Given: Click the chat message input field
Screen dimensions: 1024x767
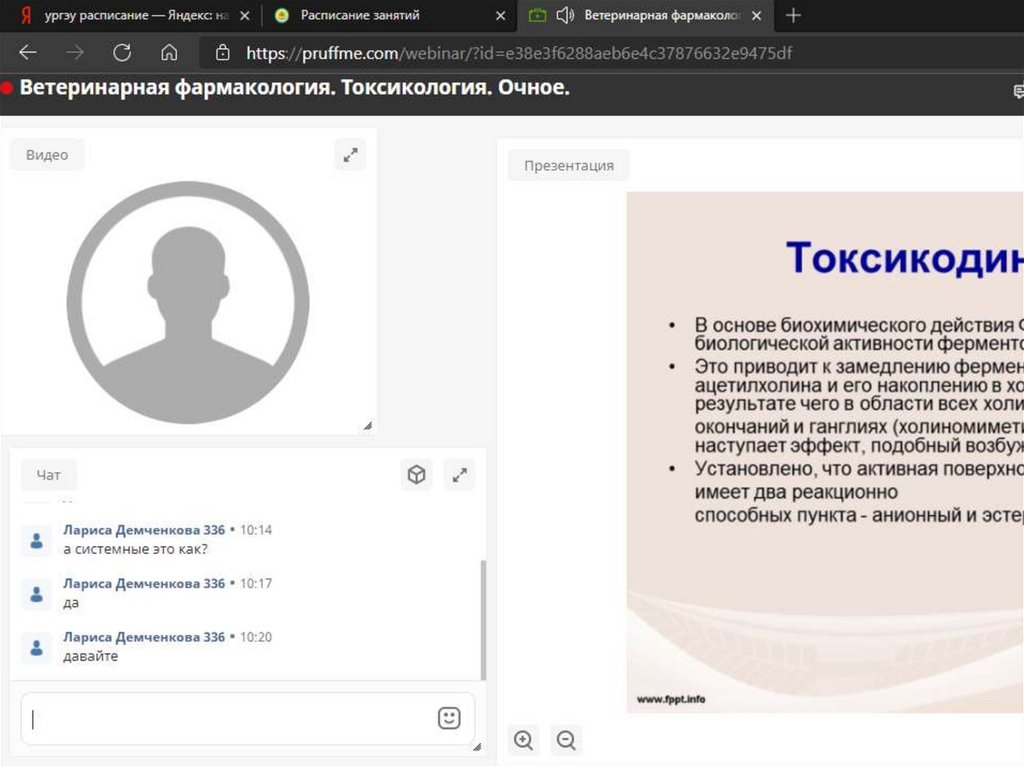Looking at the screenshot, I should click(230, 718).
